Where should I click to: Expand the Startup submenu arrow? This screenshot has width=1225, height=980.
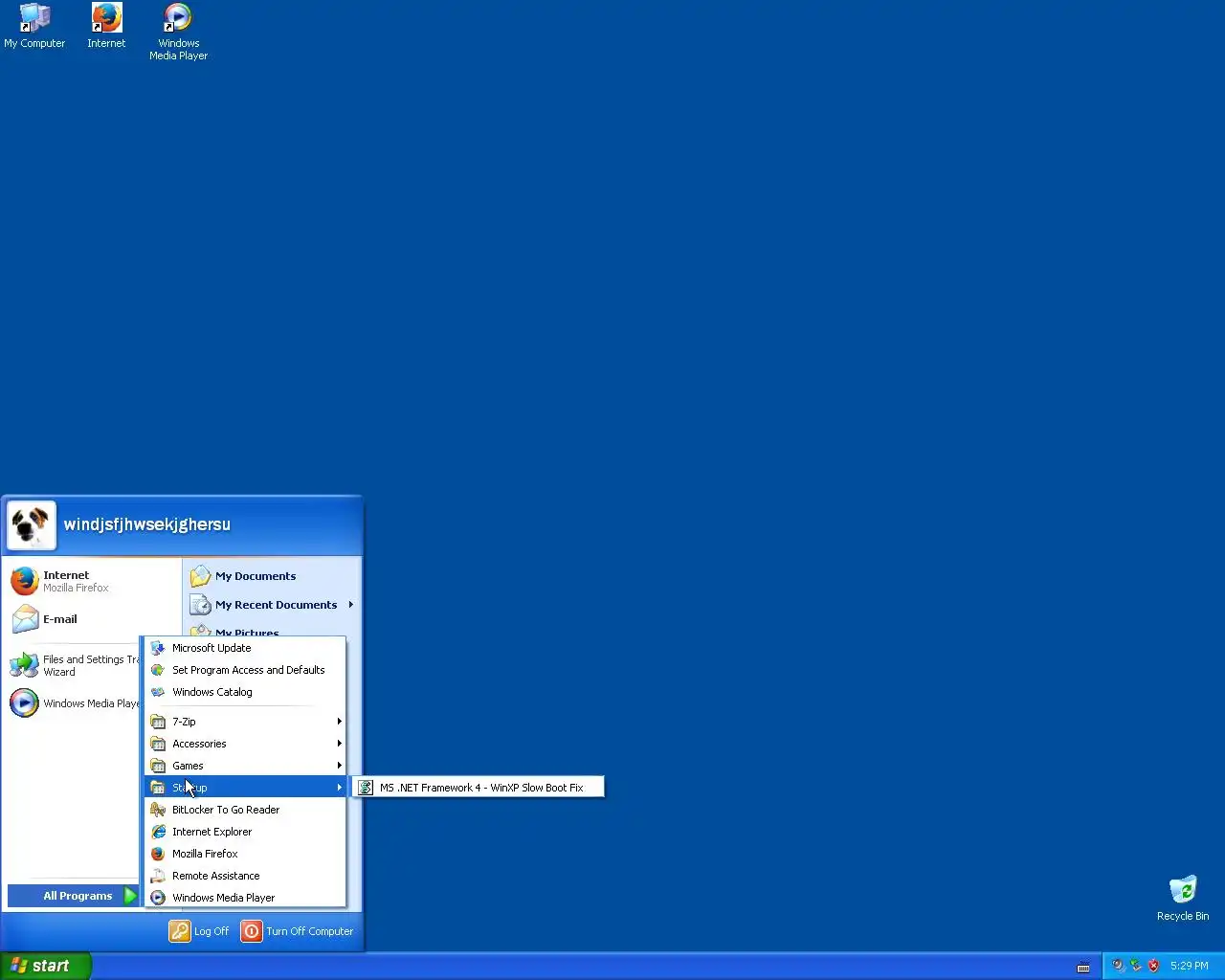tap(339, 788)
